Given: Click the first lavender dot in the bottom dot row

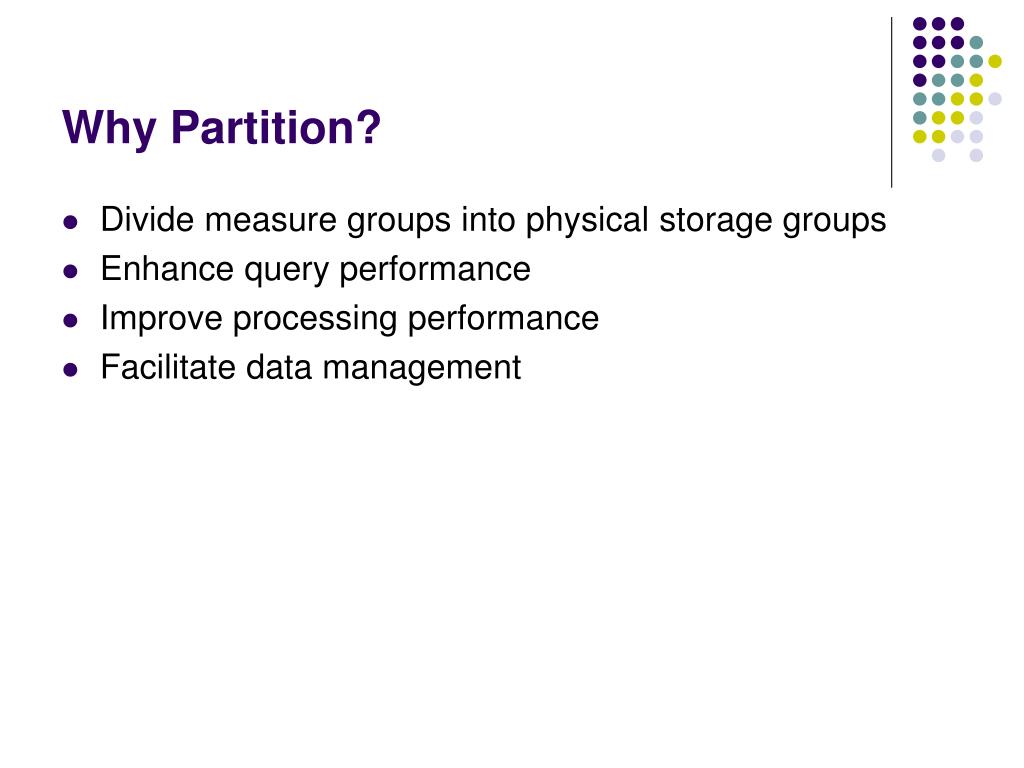Looking at the screenshot, I should click(938, 155).
